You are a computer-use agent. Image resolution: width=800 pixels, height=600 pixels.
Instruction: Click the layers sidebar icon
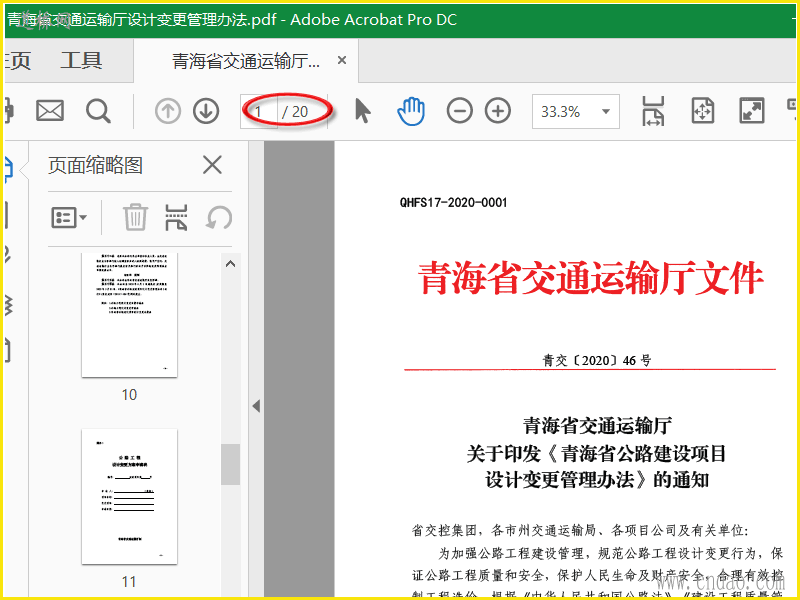8,306
